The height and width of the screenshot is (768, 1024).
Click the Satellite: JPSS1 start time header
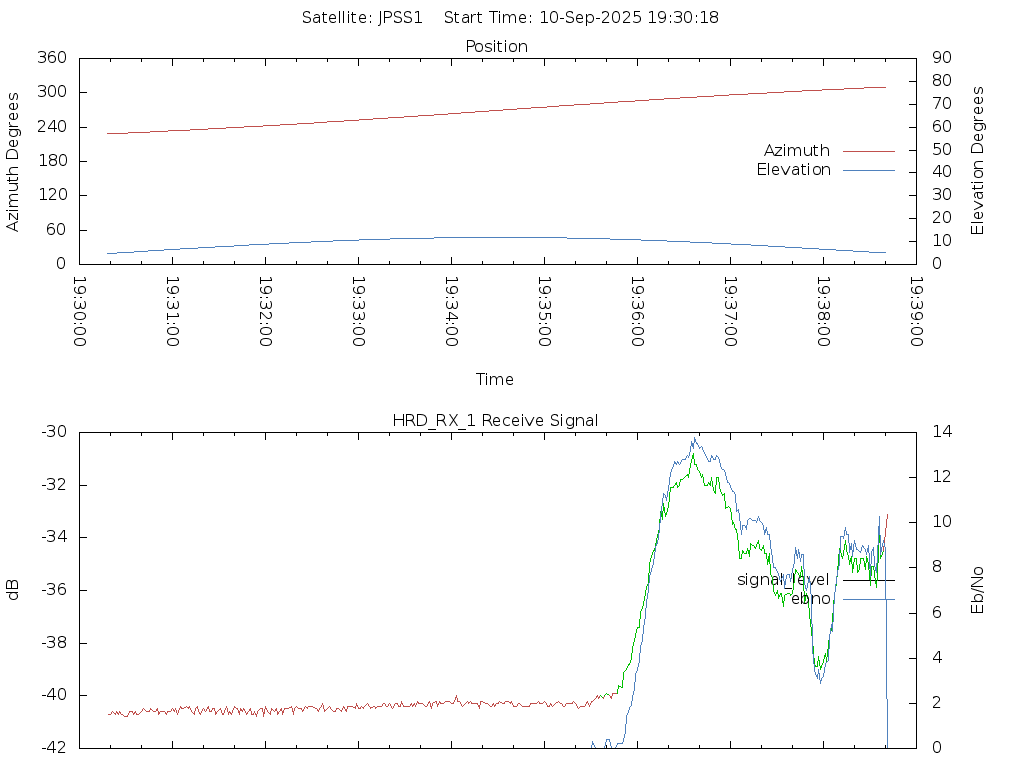[x=510, y=18]
